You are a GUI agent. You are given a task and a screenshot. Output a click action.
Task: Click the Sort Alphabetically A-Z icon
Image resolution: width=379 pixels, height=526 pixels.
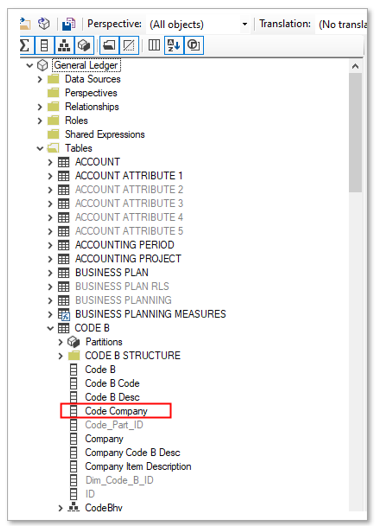174,45
